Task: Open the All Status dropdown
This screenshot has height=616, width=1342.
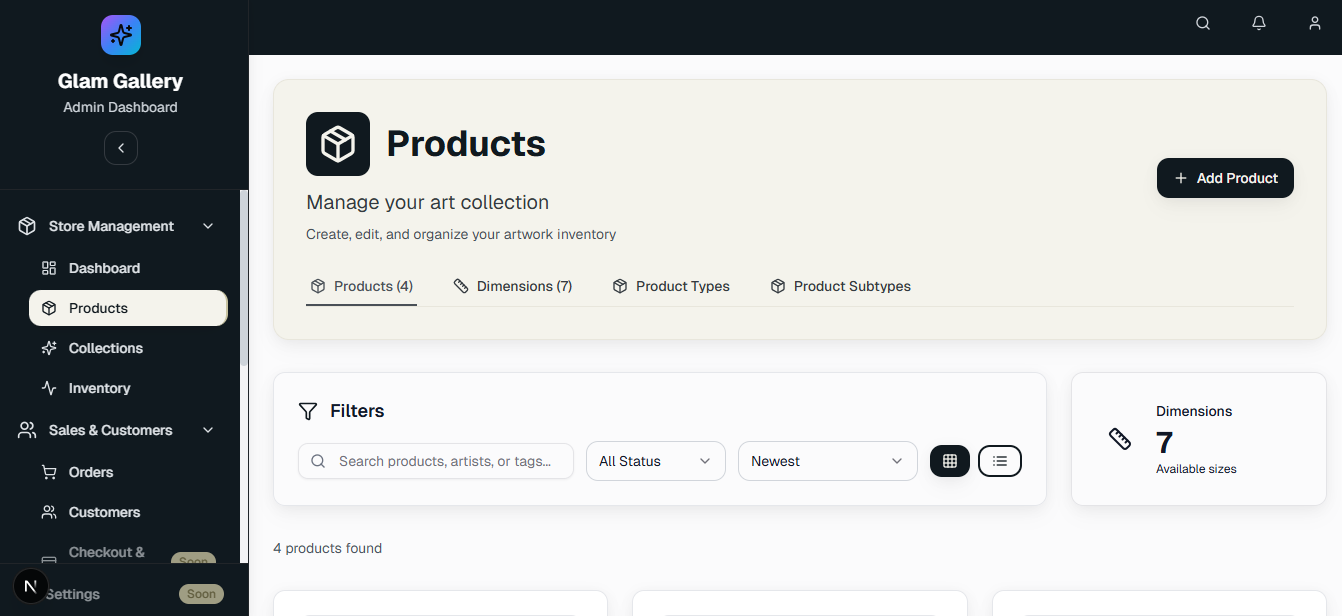Action: pyautogui.click(x=655, y=461)
